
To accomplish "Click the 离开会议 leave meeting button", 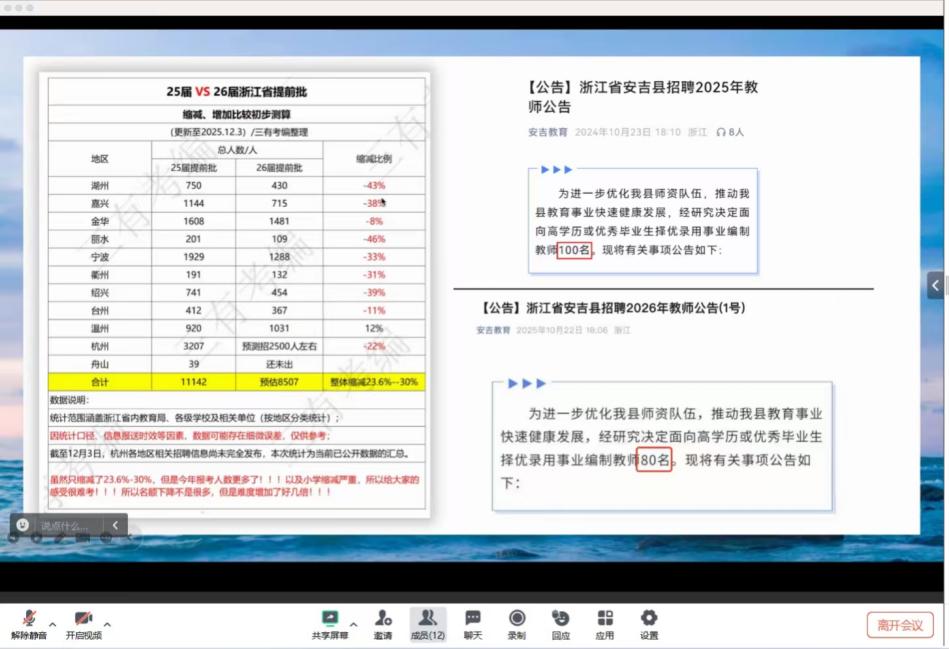I will pos(899,625).
